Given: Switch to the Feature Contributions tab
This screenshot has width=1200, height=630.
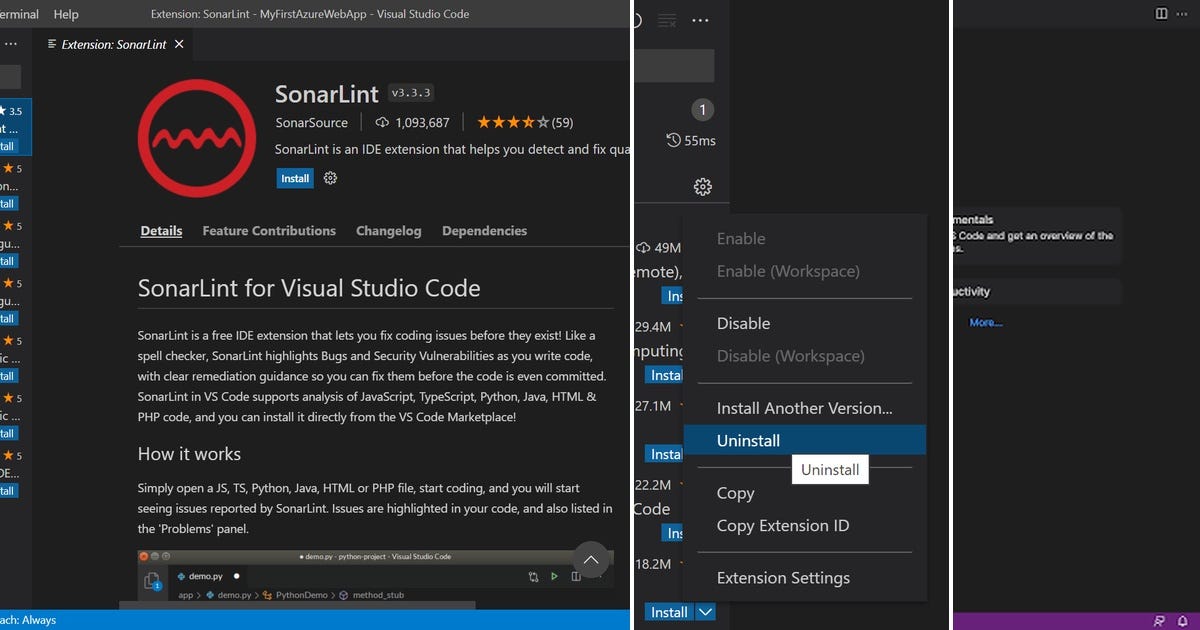Looking at the screenshot, I should [x=268, y=230].
